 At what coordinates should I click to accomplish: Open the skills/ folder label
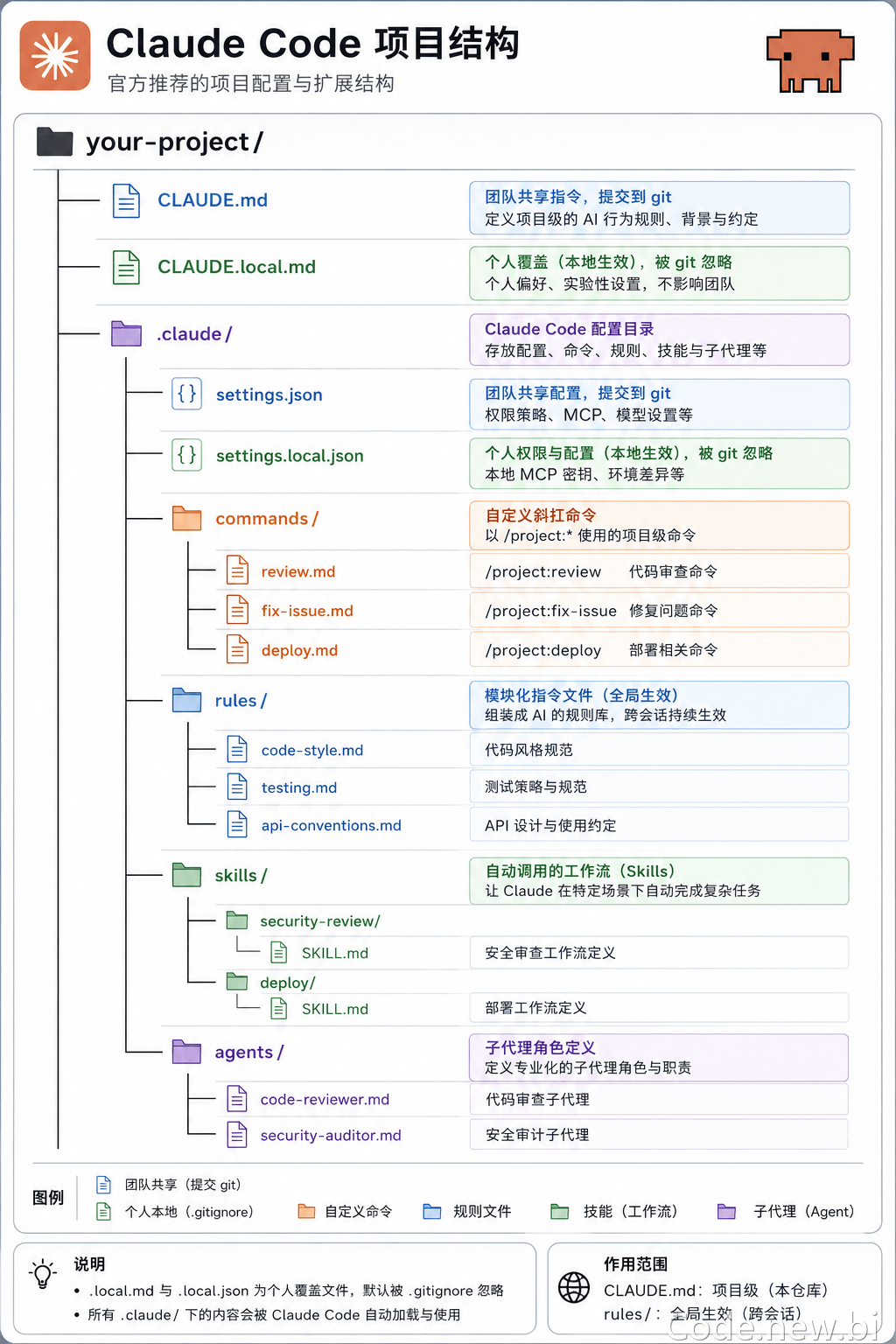pyautogui.click(x=241, y=876)
